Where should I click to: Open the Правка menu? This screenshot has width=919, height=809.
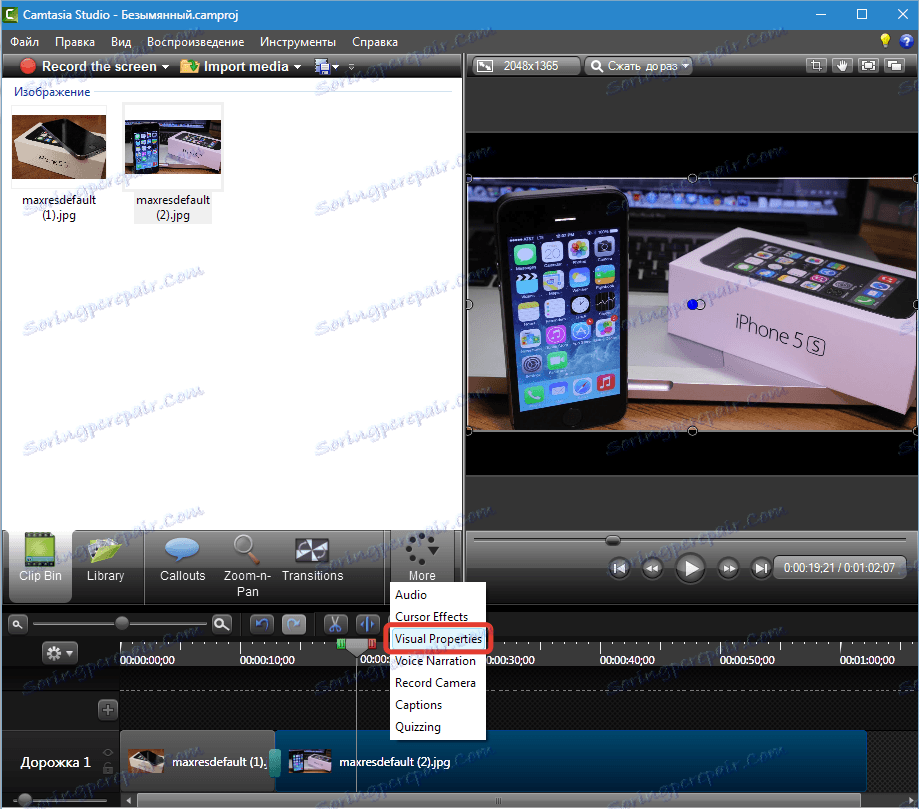pos(74,42)
